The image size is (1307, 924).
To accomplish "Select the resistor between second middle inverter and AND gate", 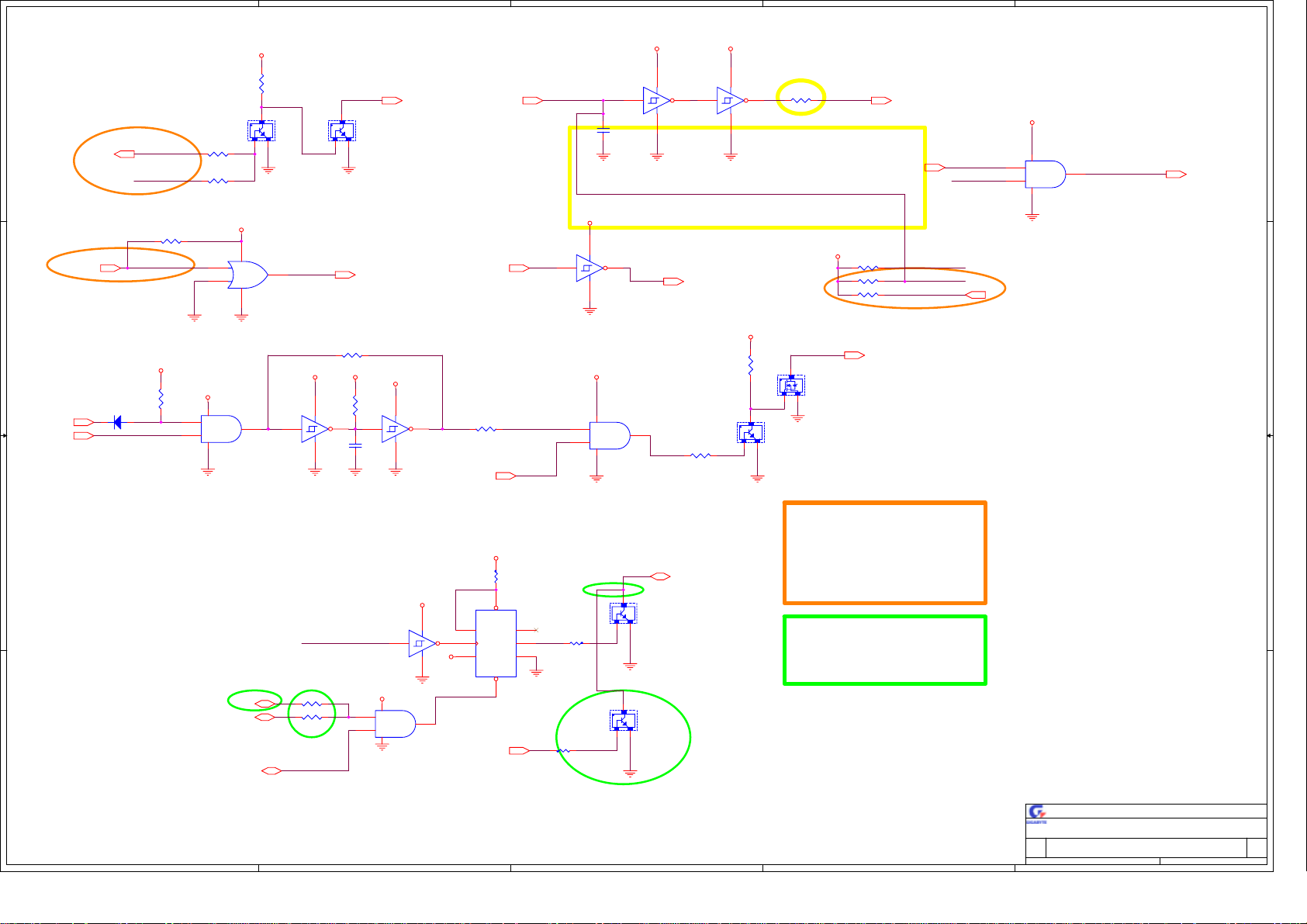I will click(486, 428).
